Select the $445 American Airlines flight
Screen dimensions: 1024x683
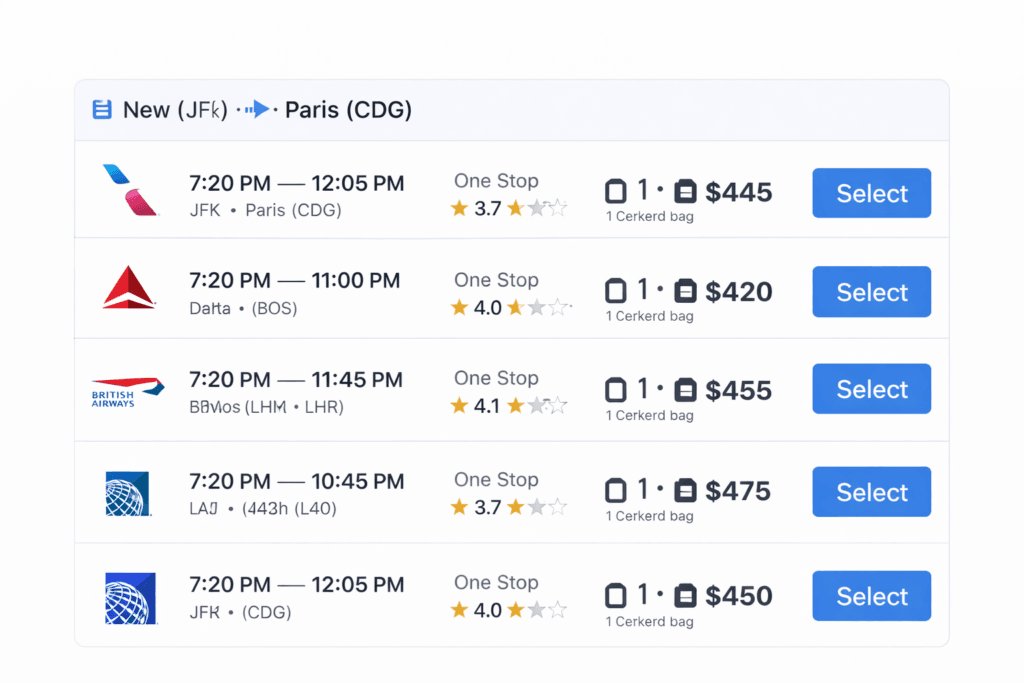[x=871, y=193]
